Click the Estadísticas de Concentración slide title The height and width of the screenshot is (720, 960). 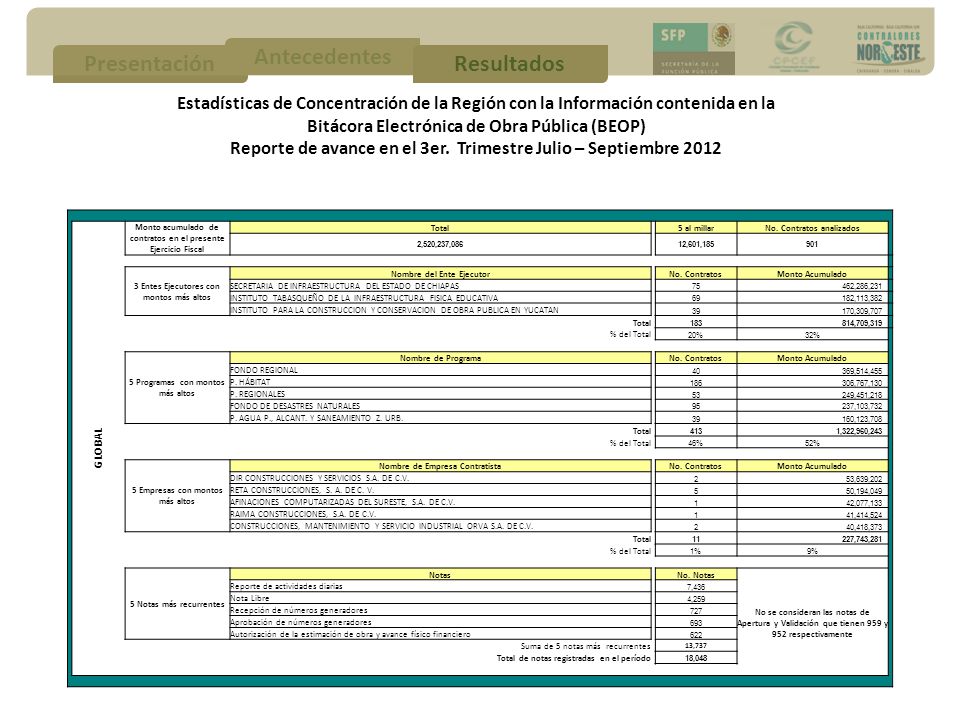pos(476,114)
